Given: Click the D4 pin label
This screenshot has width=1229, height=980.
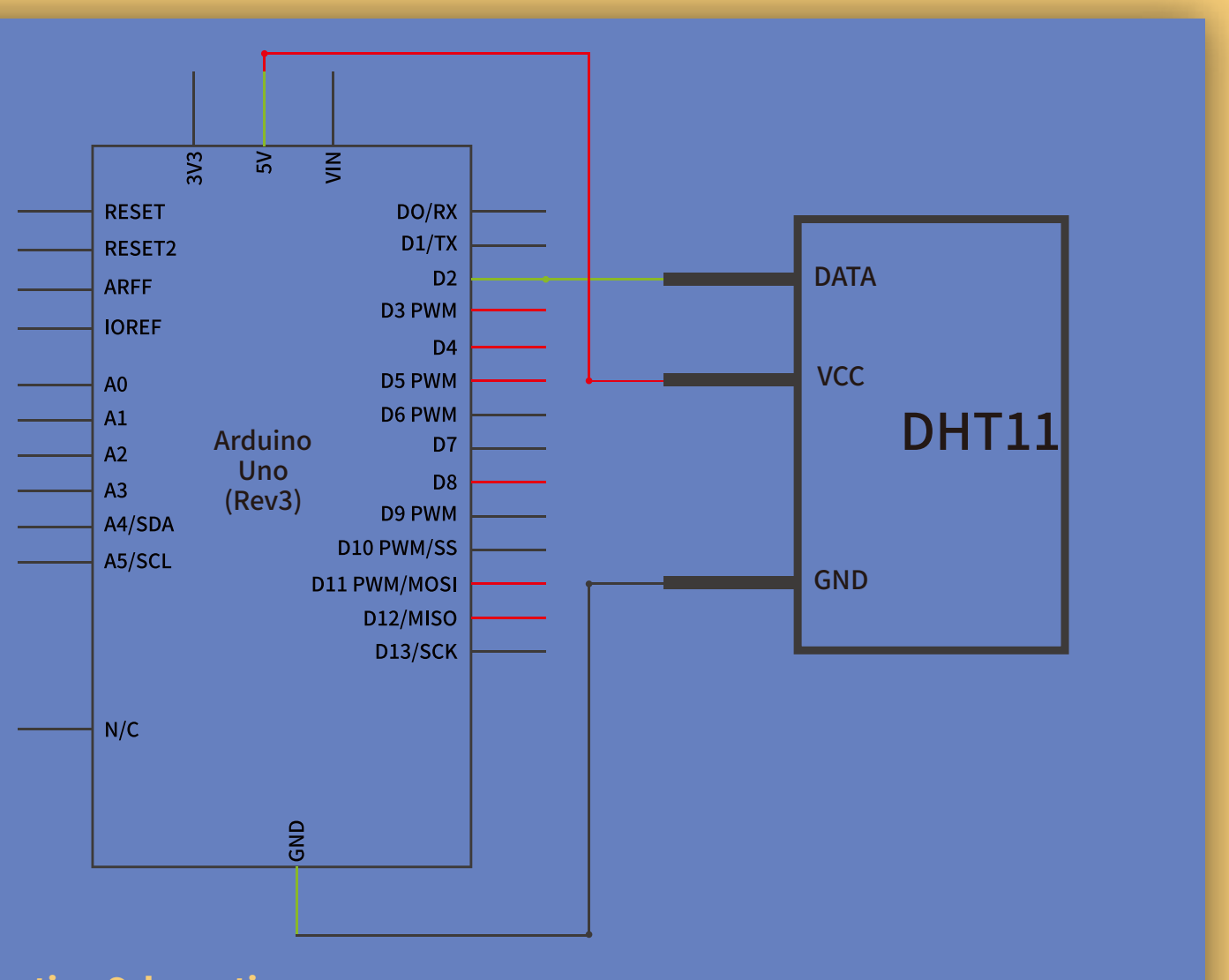Looking at the screenshot, I should [445, 348].
